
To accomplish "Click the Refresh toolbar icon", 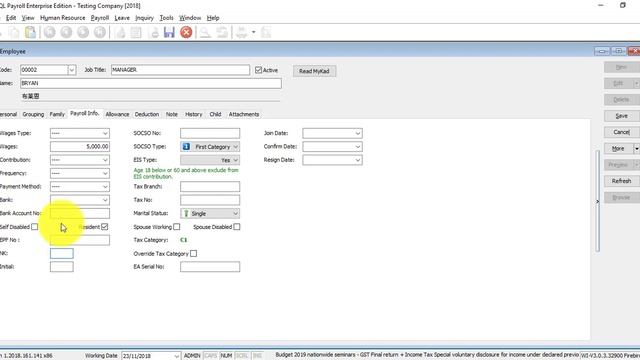I will tap(222, 33).
